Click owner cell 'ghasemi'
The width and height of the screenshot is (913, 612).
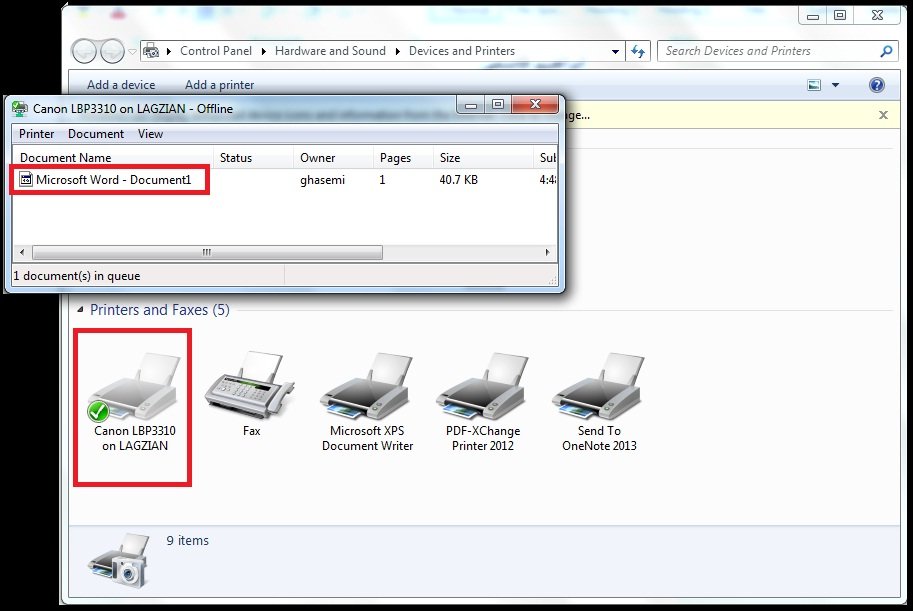point(322,180)
